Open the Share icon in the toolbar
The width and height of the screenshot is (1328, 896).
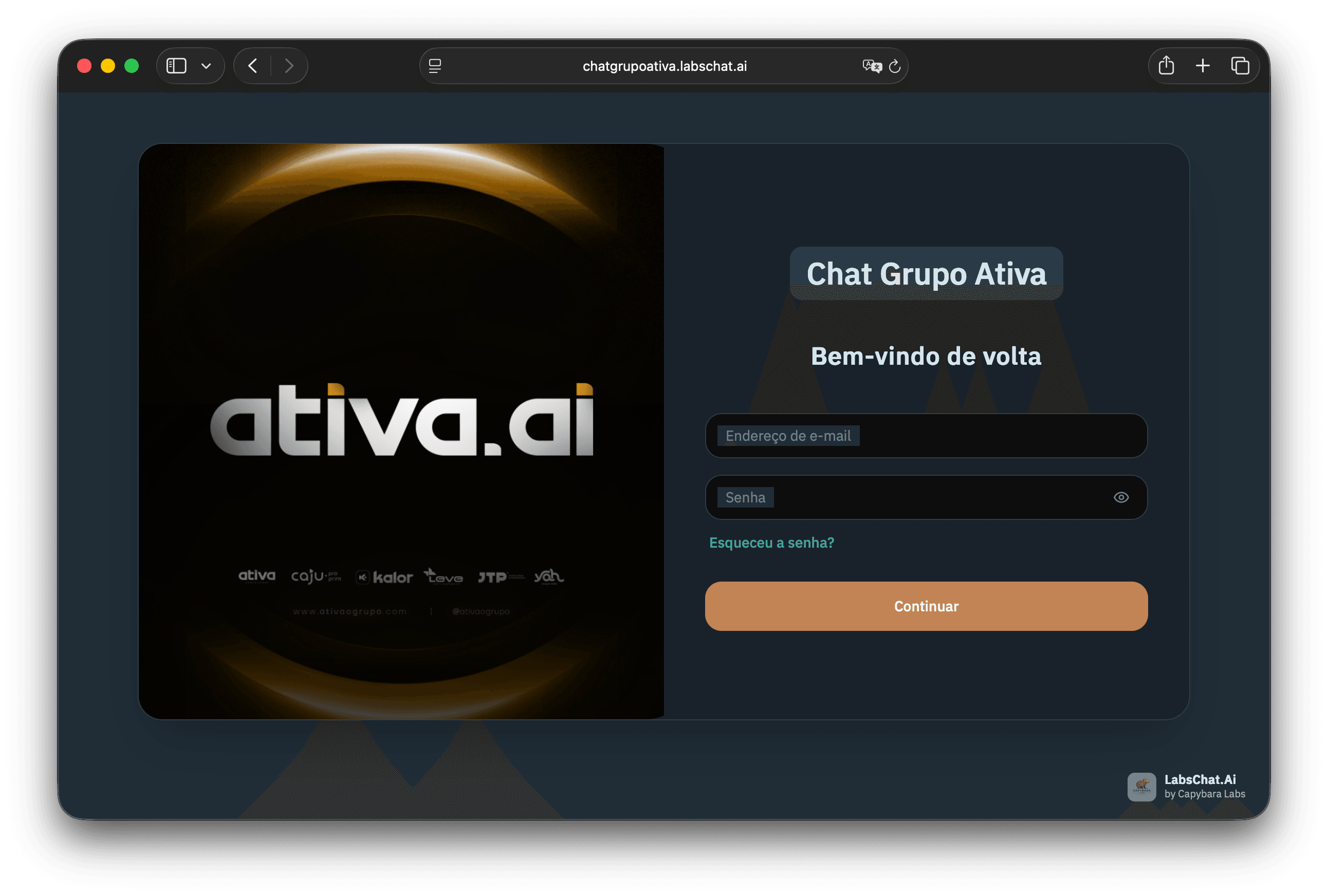[x=1166, y=66]
